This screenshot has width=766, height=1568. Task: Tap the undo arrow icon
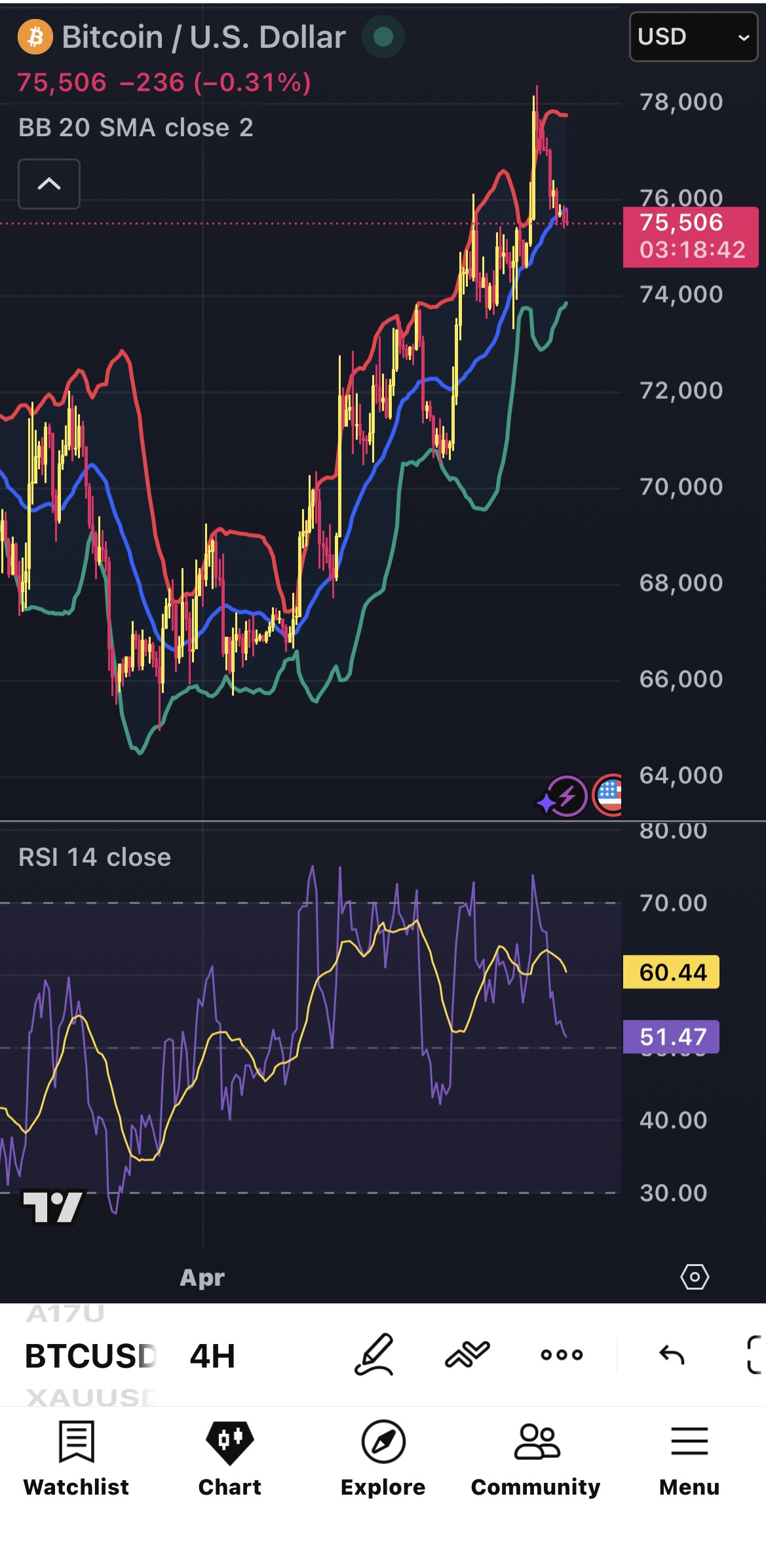[x=672, y=1354]
